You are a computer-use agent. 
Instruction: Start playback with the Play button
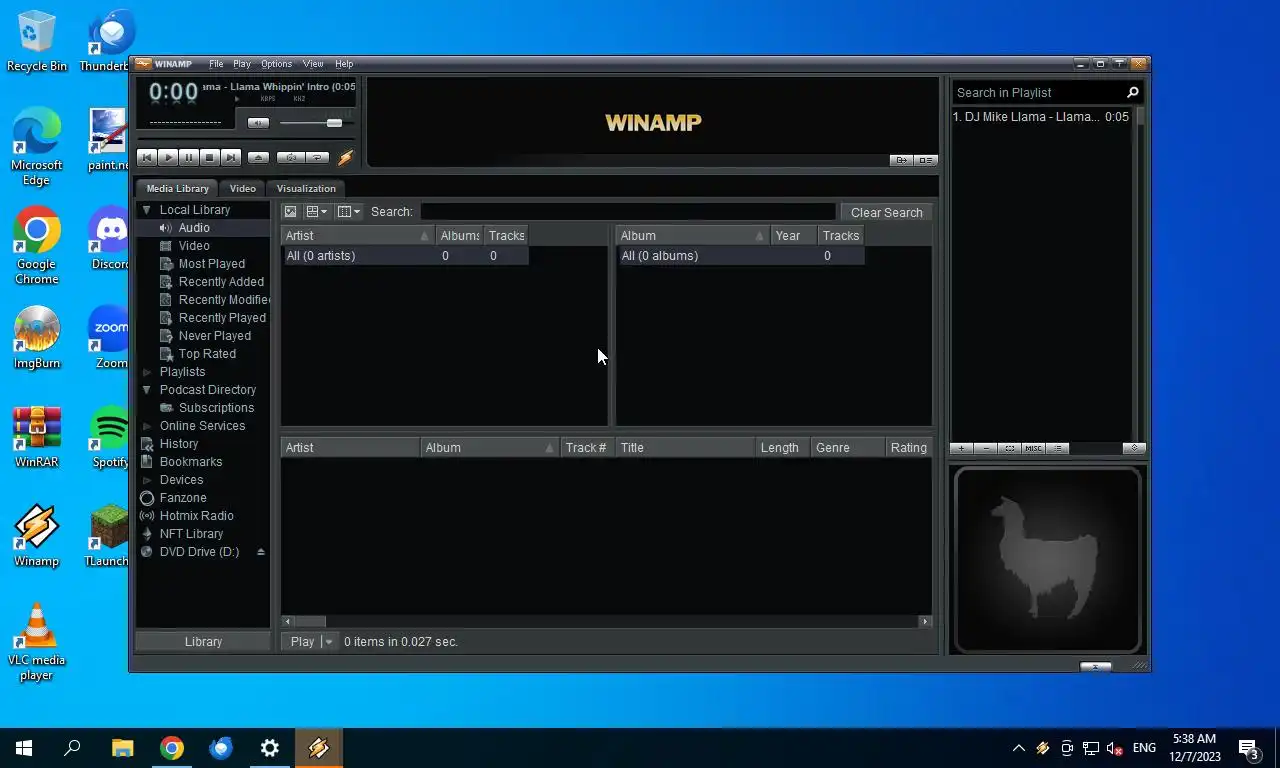[168, 157]
